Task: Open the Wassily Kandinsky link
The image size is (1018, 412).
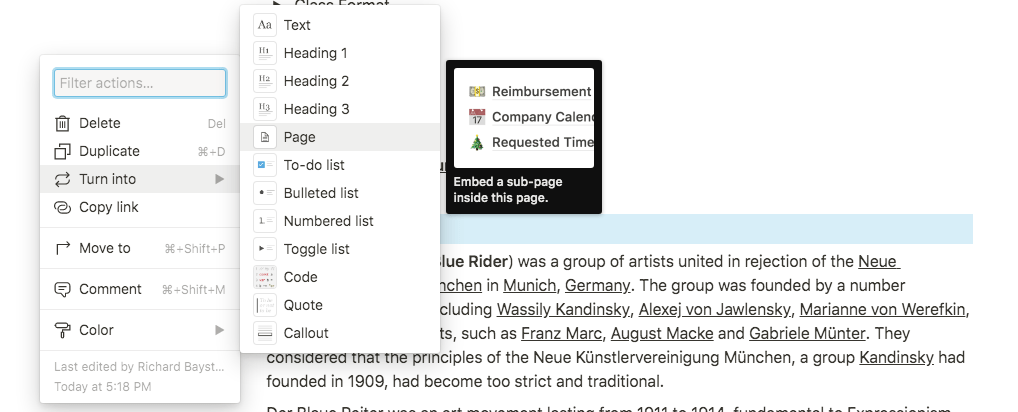Action: coord(563,309)
